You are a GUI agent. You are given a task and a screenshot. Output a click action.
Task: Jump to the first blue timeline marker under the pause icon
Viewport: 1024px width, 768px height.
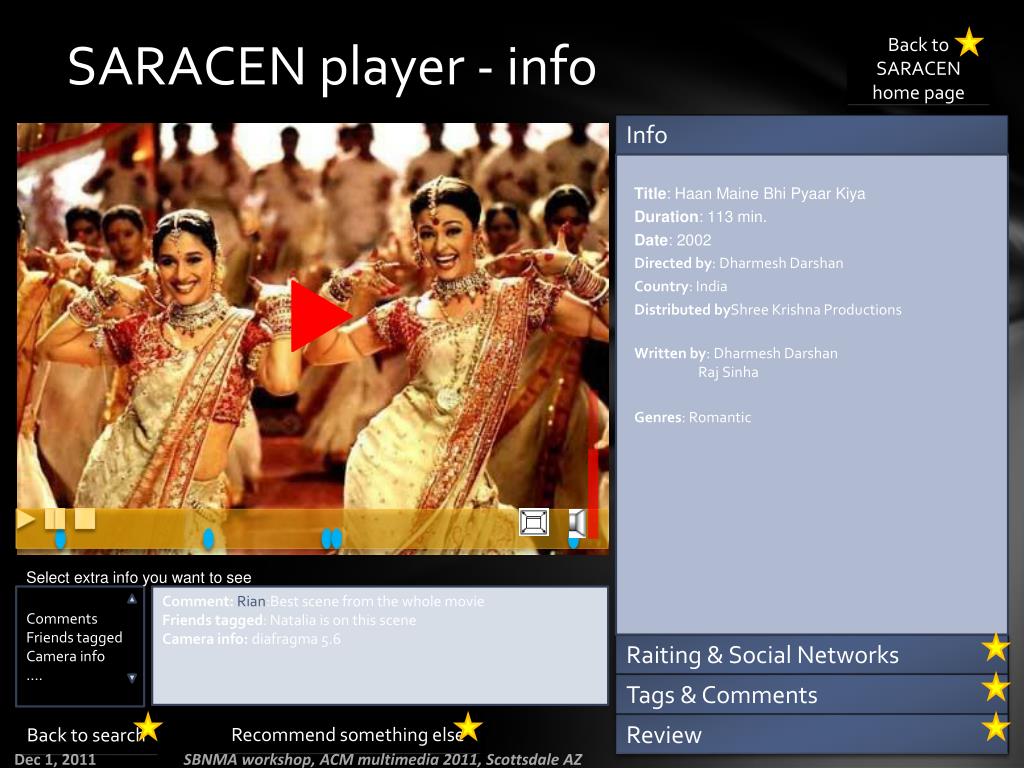[x=60, y=539]
